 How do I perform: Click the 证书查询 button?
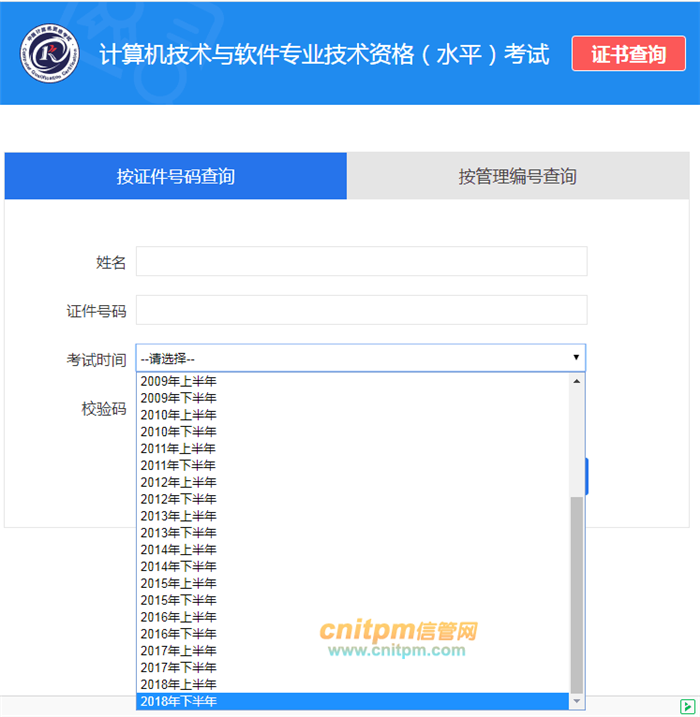[628, 54]
